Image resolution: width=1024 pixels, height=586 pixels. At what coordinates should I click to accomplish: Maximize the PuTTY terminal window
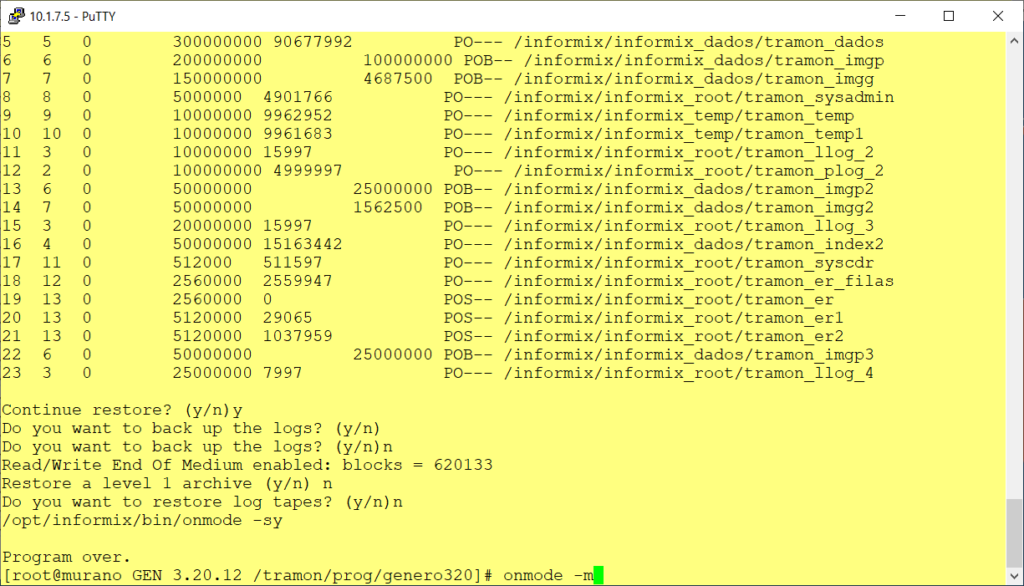tap(948, 15)
